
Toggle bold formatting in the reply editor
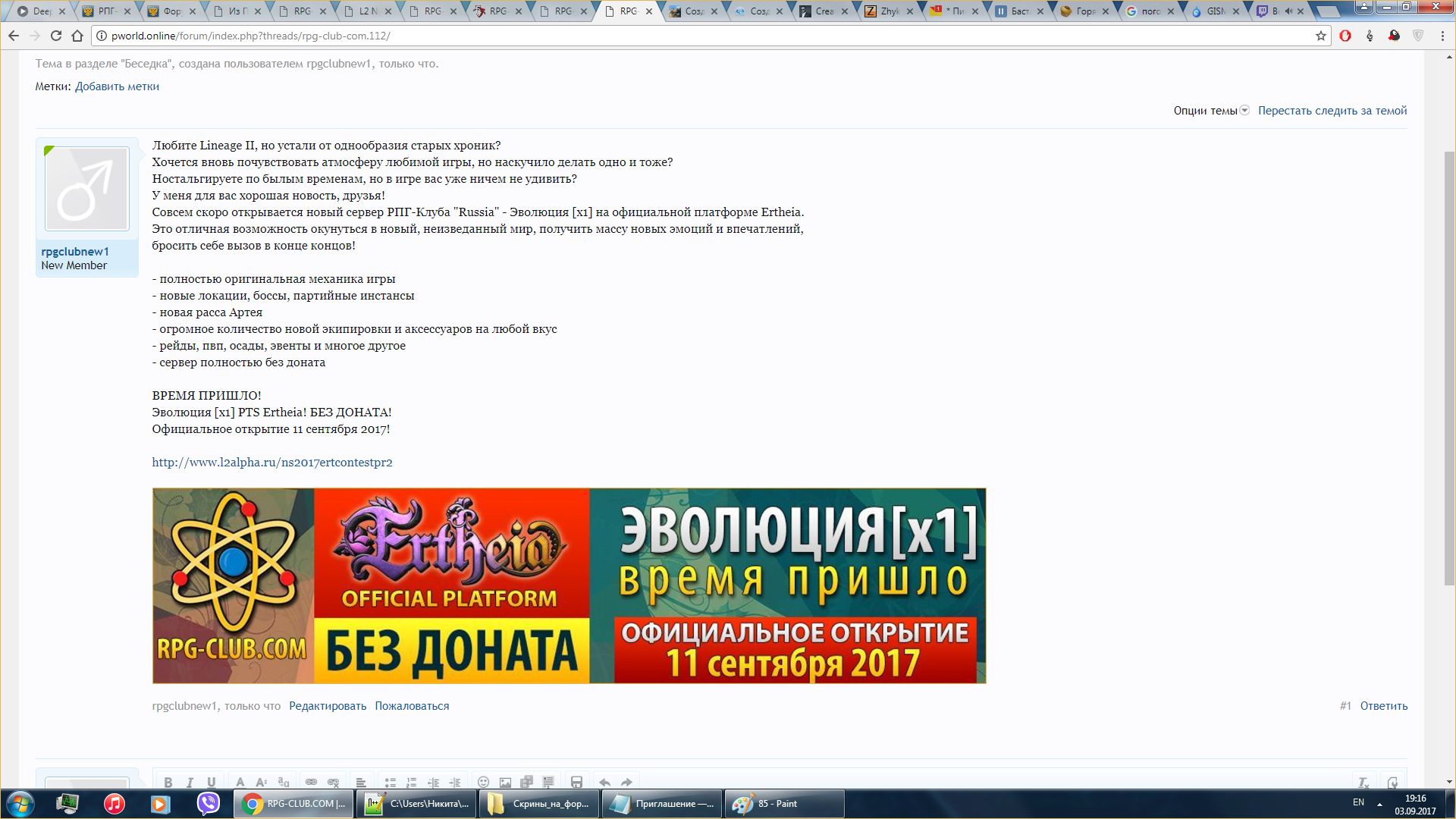coord(168,782)
